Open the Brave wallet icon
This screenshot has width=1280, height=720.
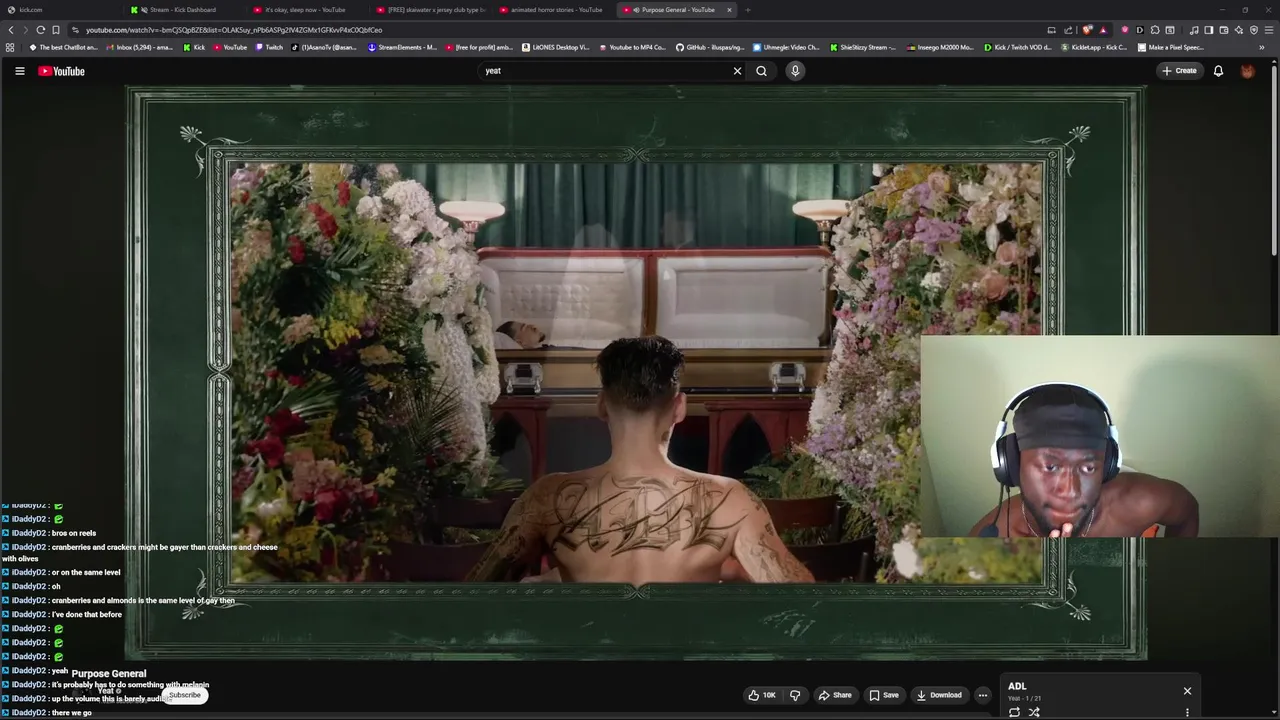point(1224,30)
